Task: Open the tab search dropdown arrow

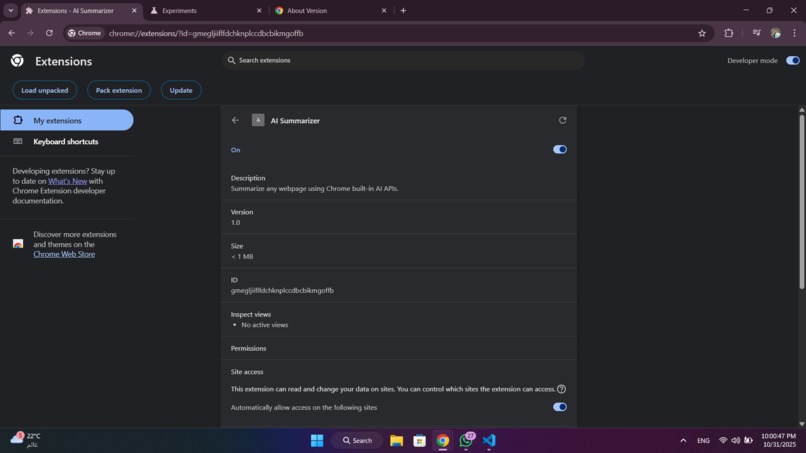Action: click(x=11, y=10)
